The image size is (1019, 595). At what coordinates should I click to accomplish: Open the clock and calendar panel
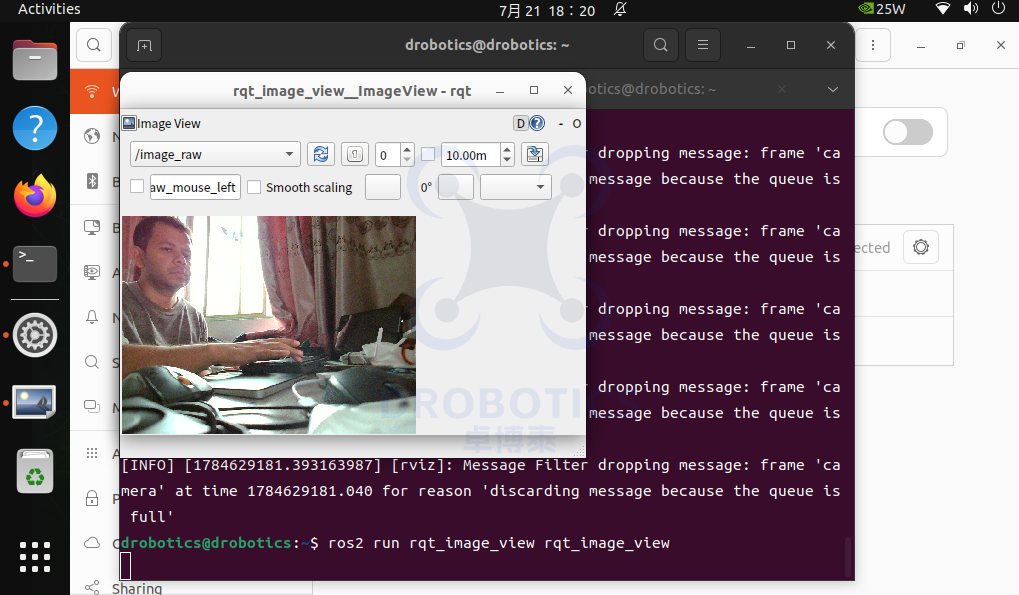pos(547,10)
